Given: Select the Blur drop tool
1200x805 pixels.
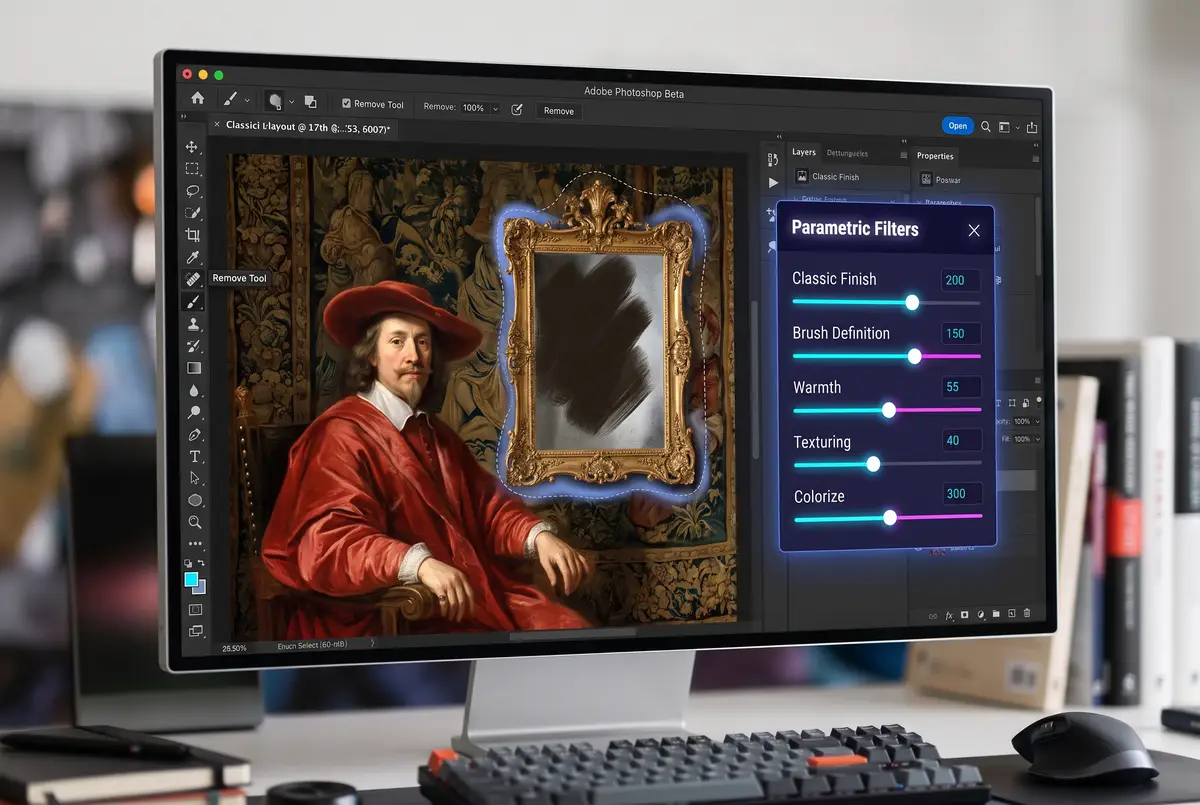Looking at the screenshot, I should (194, 390).
